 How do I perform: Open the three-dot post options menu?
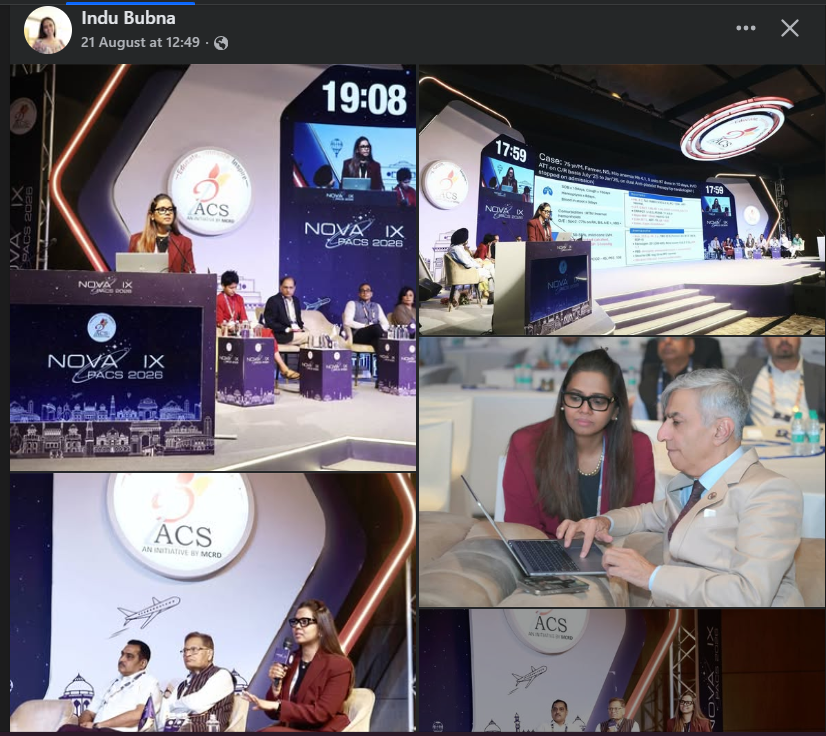click(x=745, y=28)
